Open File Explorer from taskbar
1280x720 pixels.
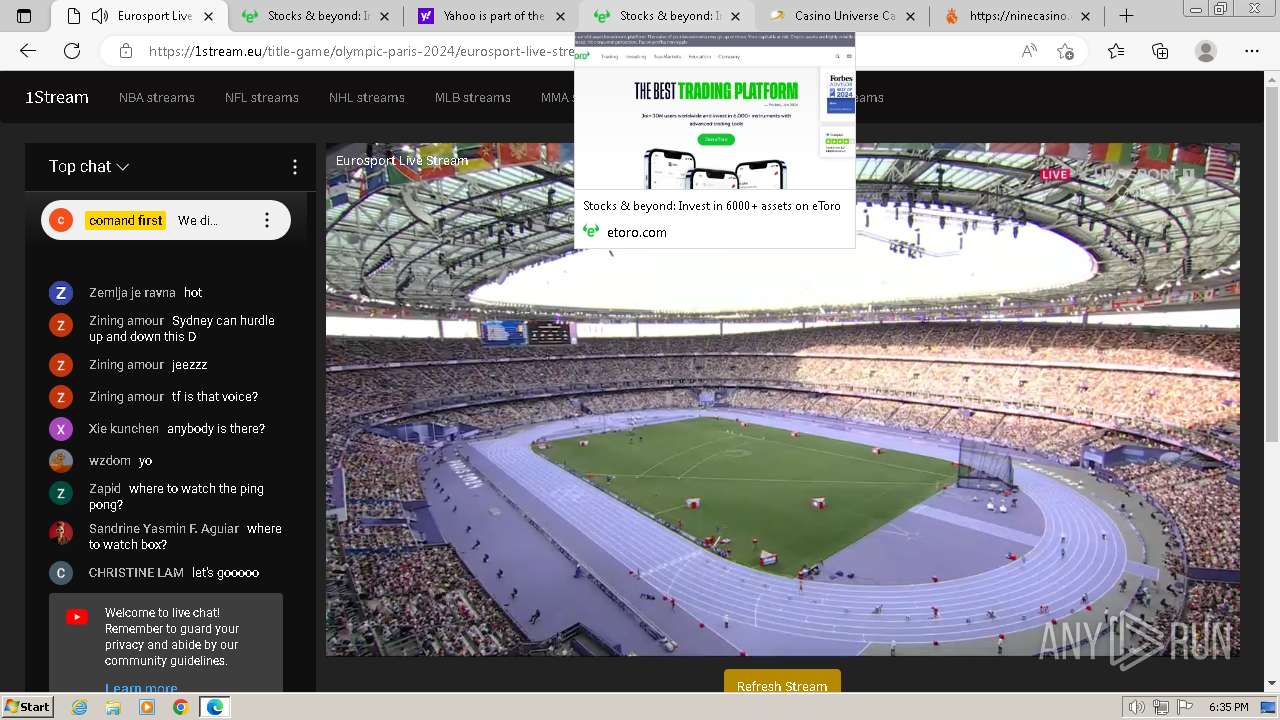pyautogui.click(x=113, y=707)
